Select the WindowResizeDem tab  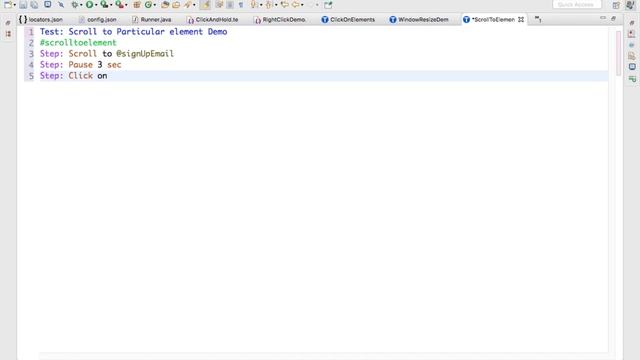[419, 19]
